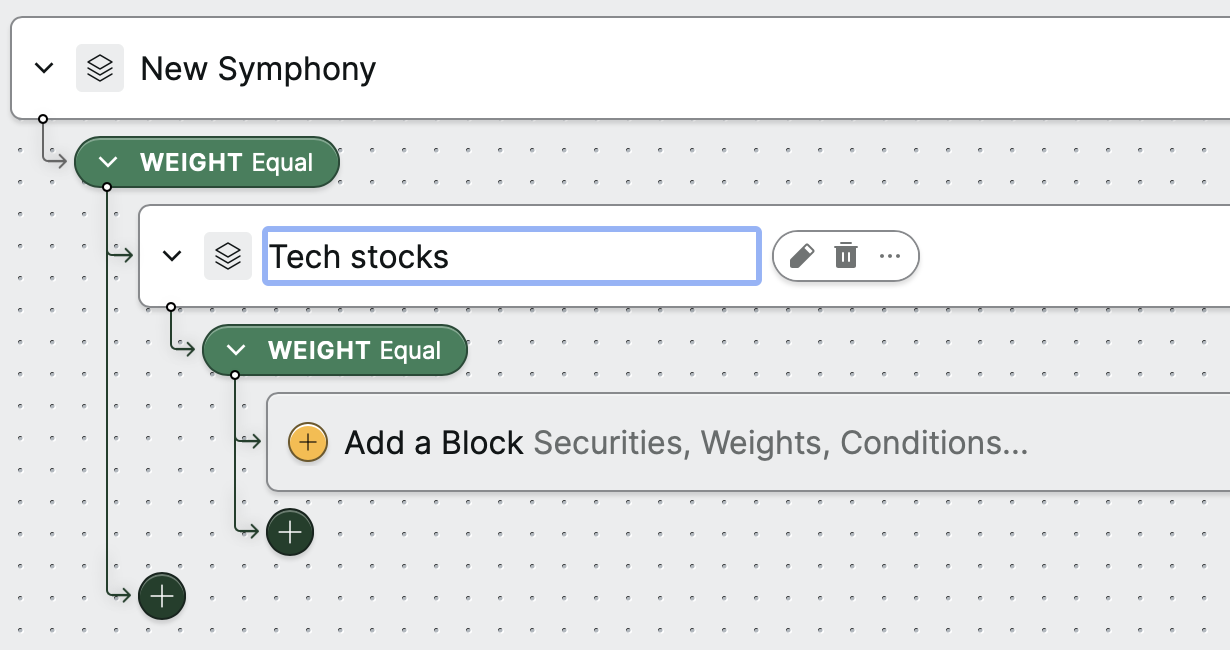Collapse the nested WEIGHT Equal chevron
Viewport: 1230px width, 650px height.
click(236, 350)
